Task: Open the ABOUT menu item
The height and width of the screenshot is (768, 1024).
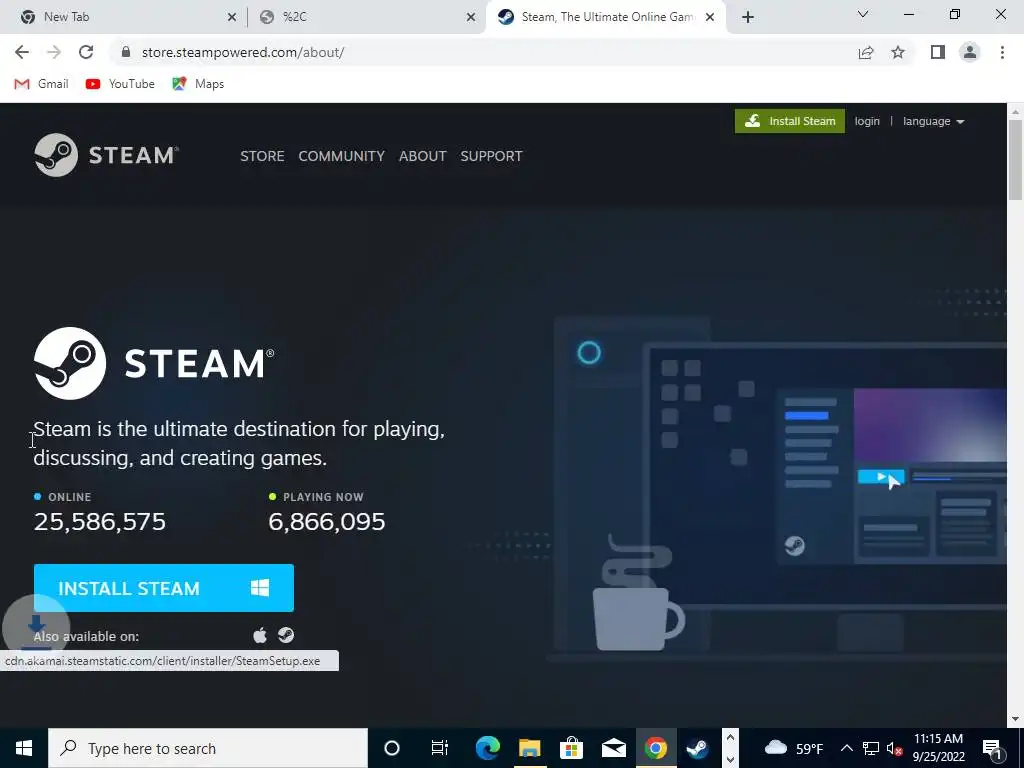Action: pos(423,156)
